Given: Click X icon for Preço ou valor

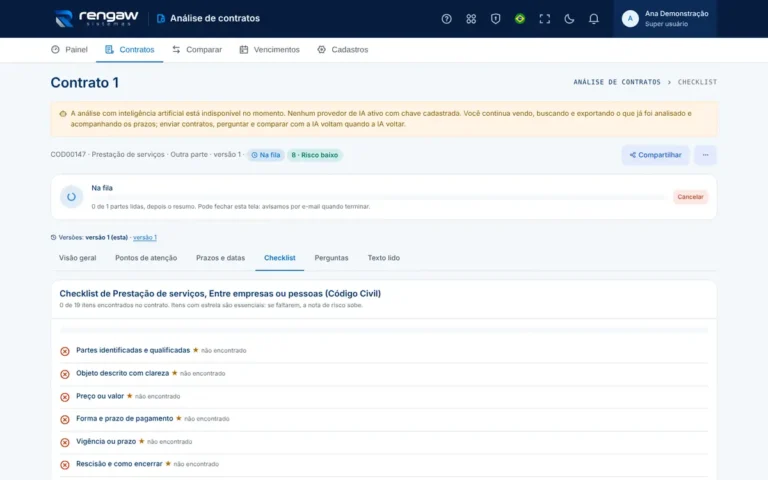Looking at the screenshot, I should 65,397.
